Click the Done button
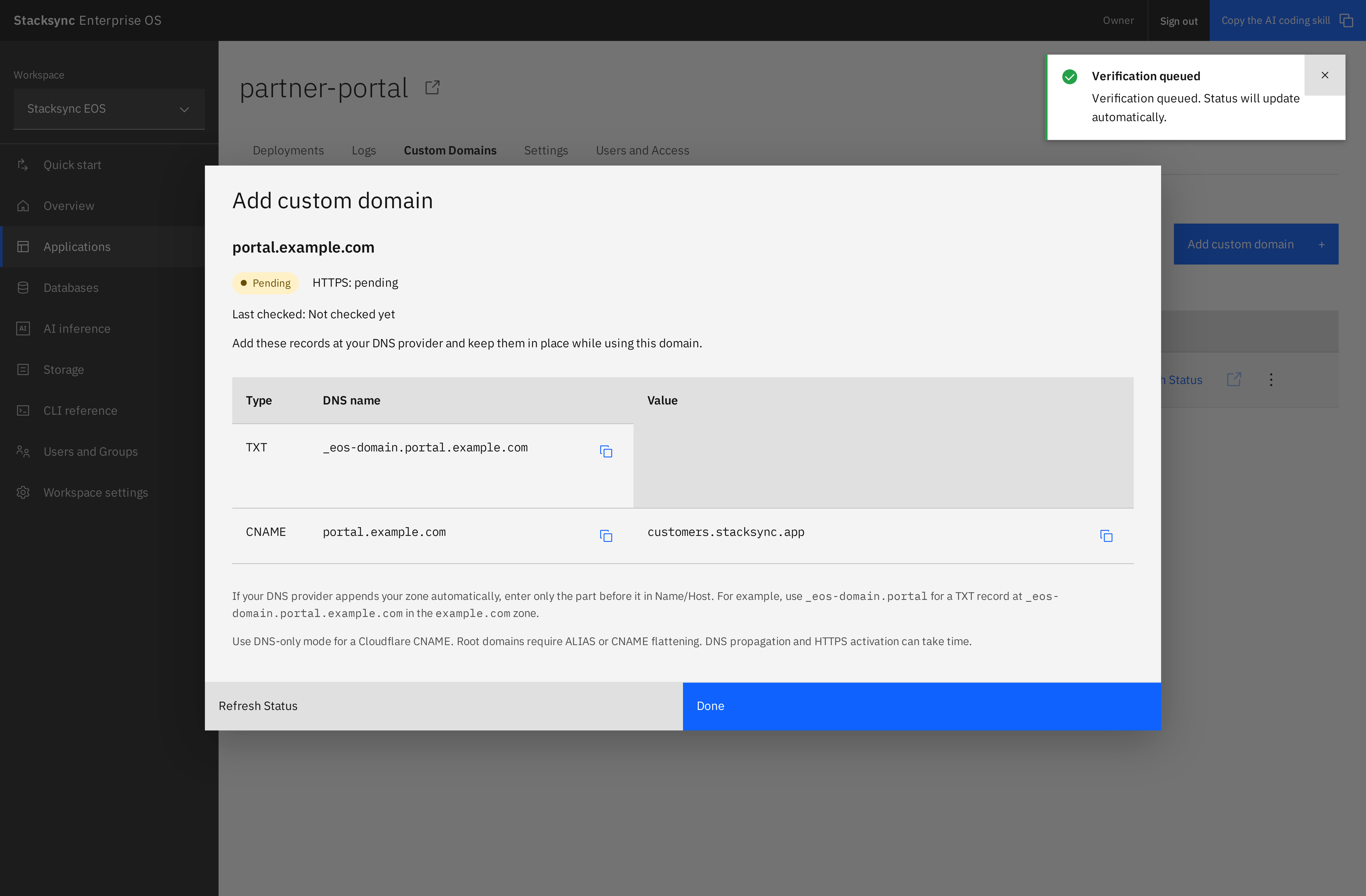This screenshot has width=1366, height=896. coord(922,706)
